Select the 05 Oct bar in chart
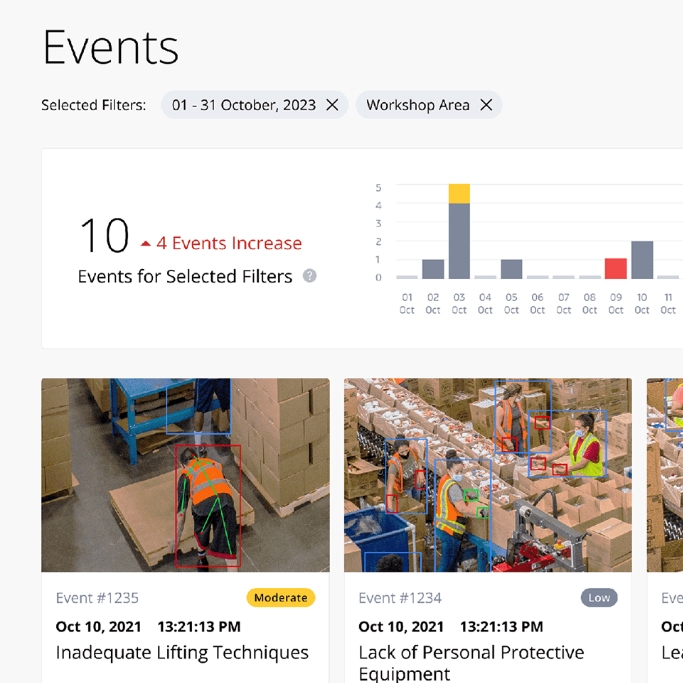The width and height of the screenshot is (683, 683). click(511, 269)
